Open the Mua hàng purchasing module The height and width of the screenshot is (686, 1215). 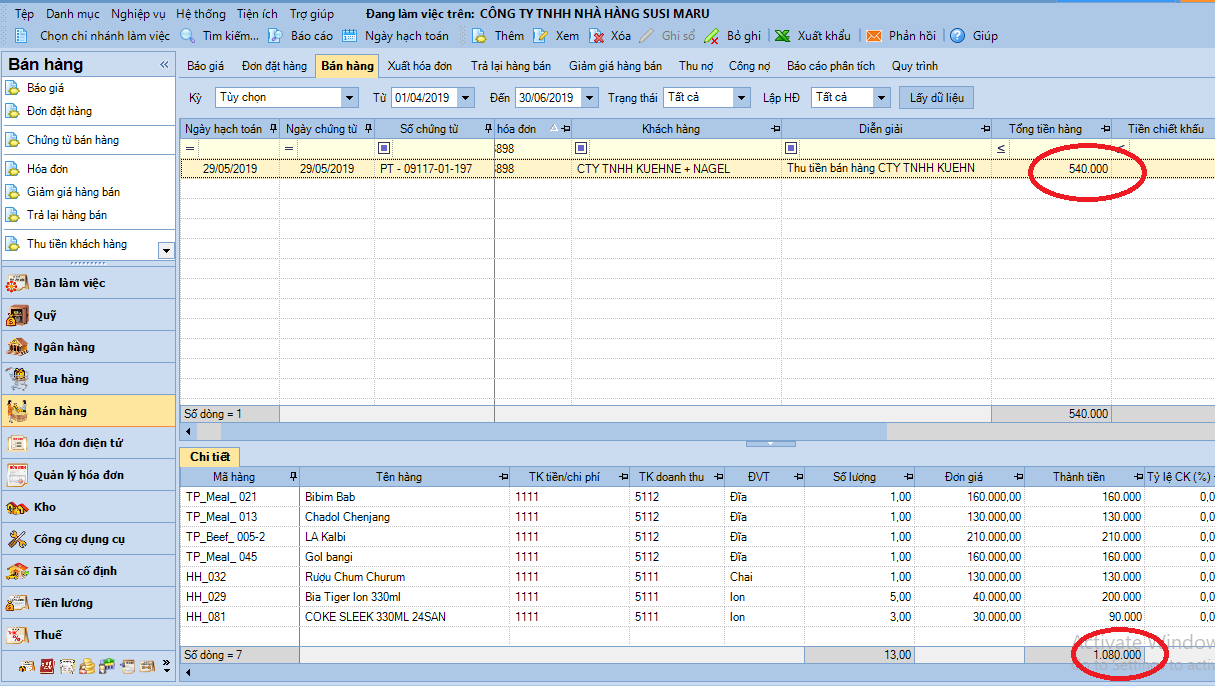88,379
